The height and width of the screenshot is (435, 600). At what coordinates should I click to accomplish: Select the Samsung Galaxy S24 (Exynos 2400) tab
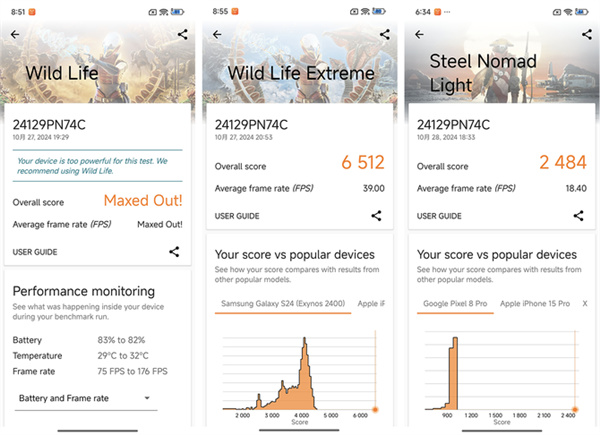(x=283, y=303)
